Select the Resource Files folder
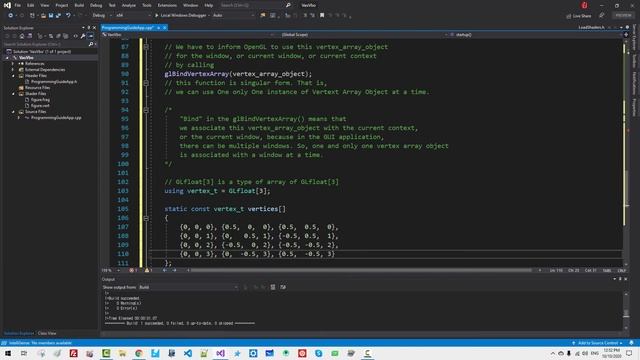This screenshot has width=640, height=360. 37,88
